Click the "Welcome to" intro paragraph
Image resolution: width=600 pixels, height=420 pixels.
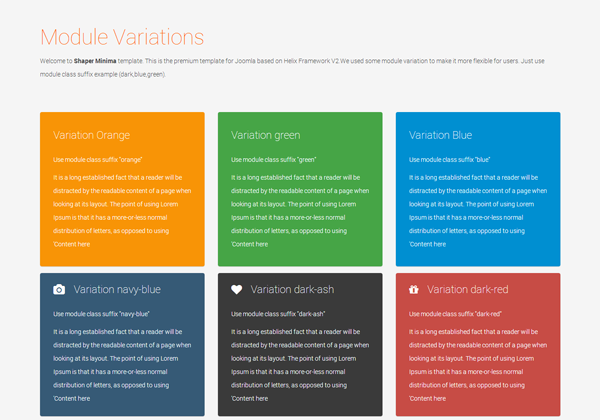(290, 67)
